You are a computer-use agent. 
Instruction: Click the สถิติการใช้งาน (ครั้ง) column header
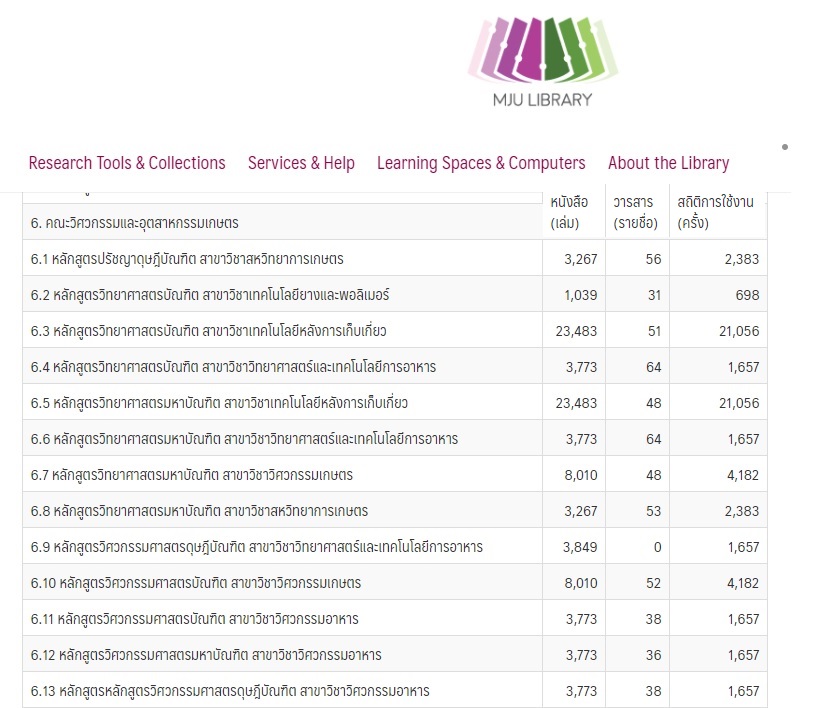pos(715,212)
